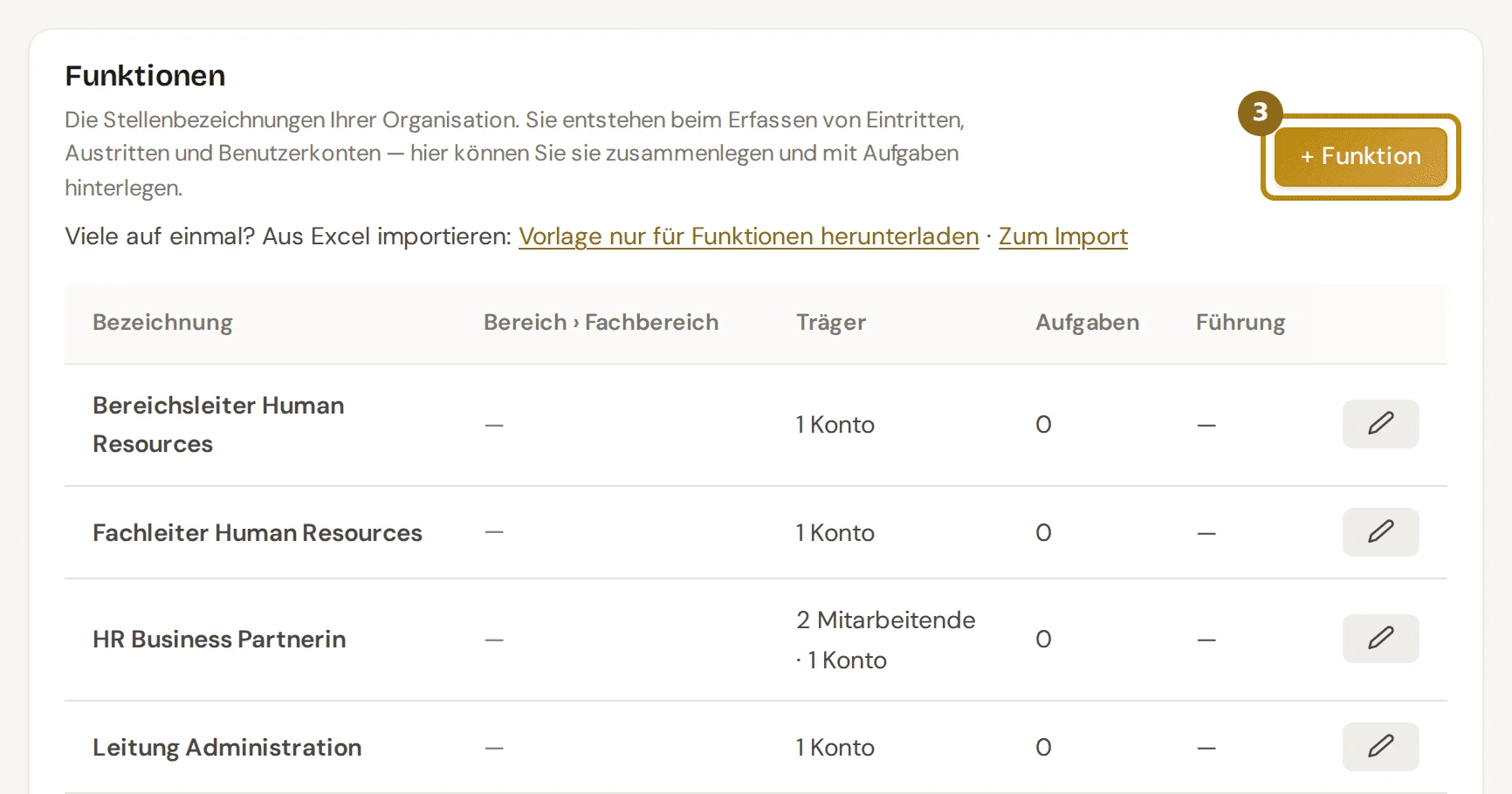
Task: Click the Führung column header
Action: 1241,323
